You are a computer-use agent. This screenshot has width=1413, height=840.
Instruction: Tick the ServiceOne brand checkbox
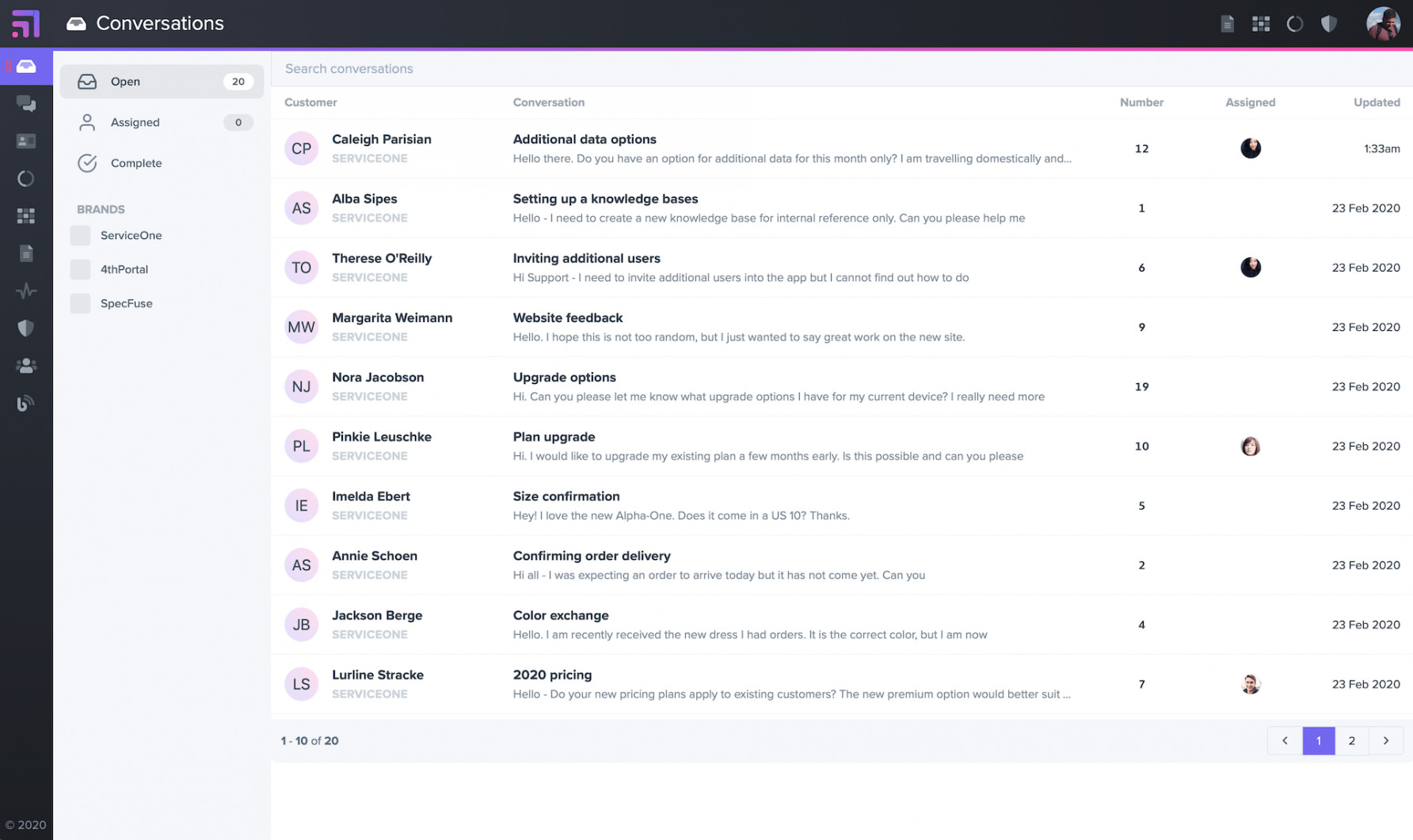(x=80, y=235)
